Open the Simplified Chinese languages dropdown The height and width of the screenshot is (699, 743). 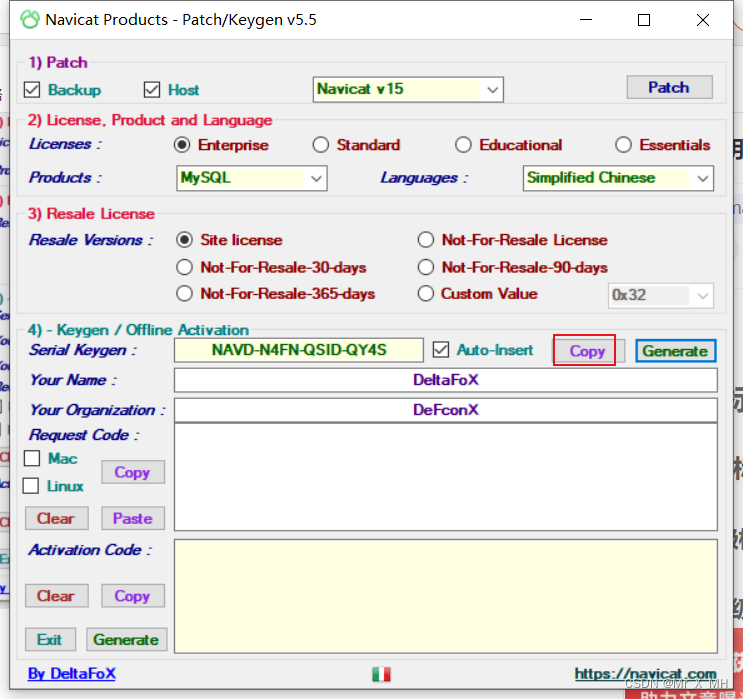(618, 178)
